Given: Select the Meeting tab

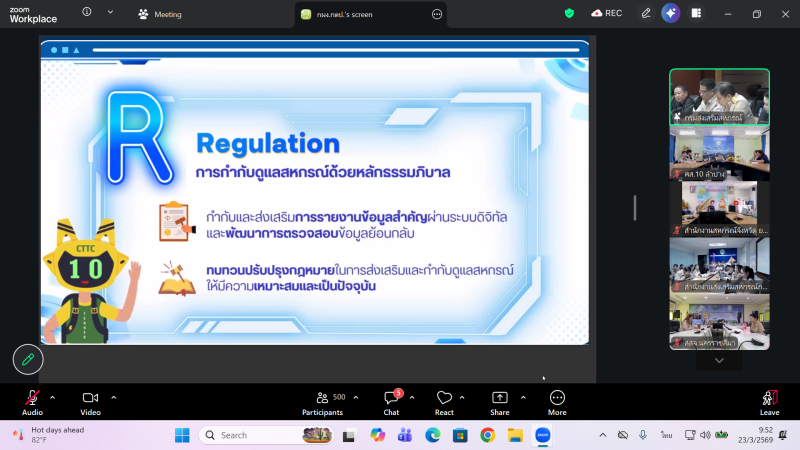Looking at the screenshot, I should click(x=160, y=14).
